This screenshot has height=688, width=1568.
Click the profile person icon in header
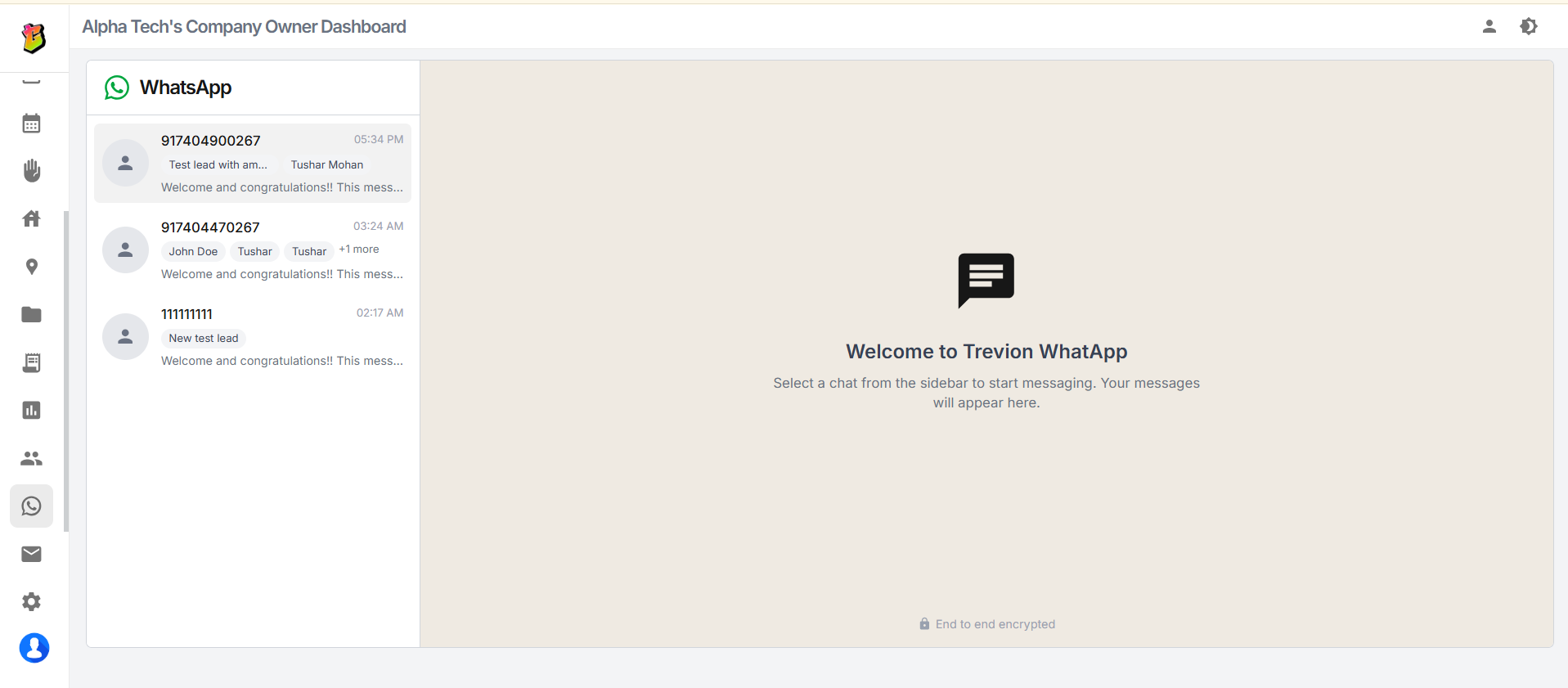(1489, 26)
